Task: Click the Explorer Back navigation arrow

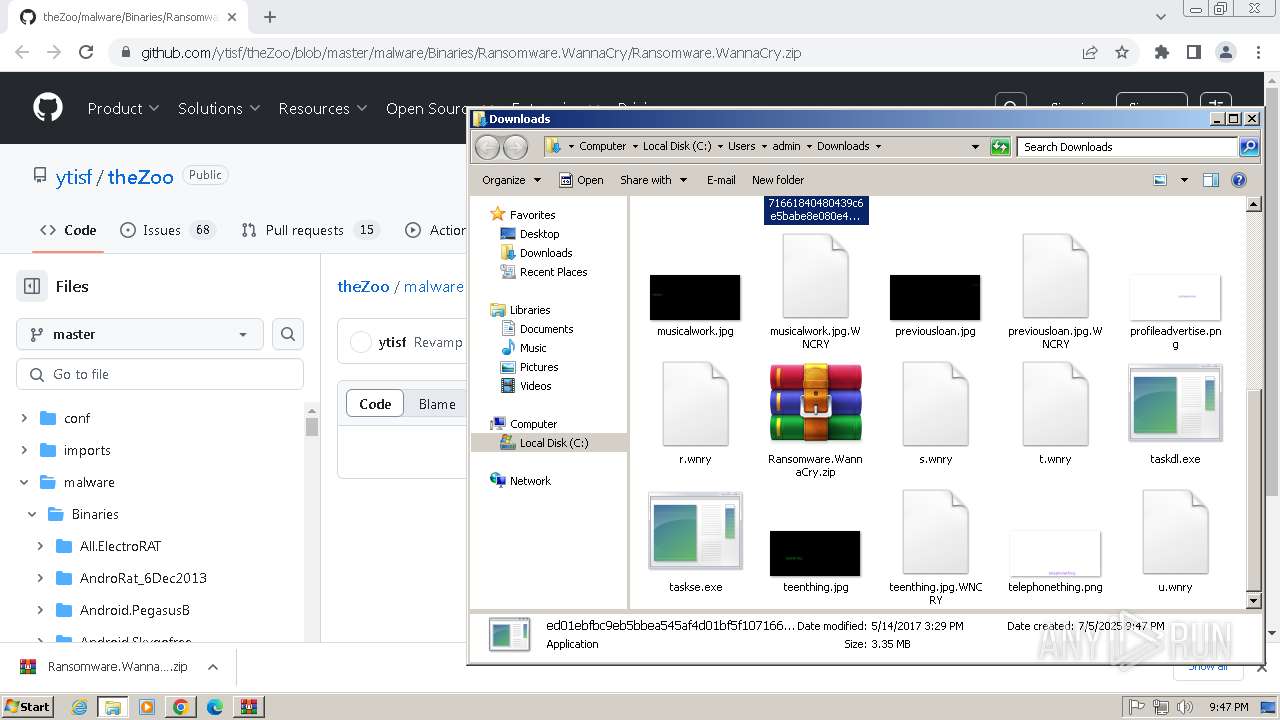Action: (487, 147)
